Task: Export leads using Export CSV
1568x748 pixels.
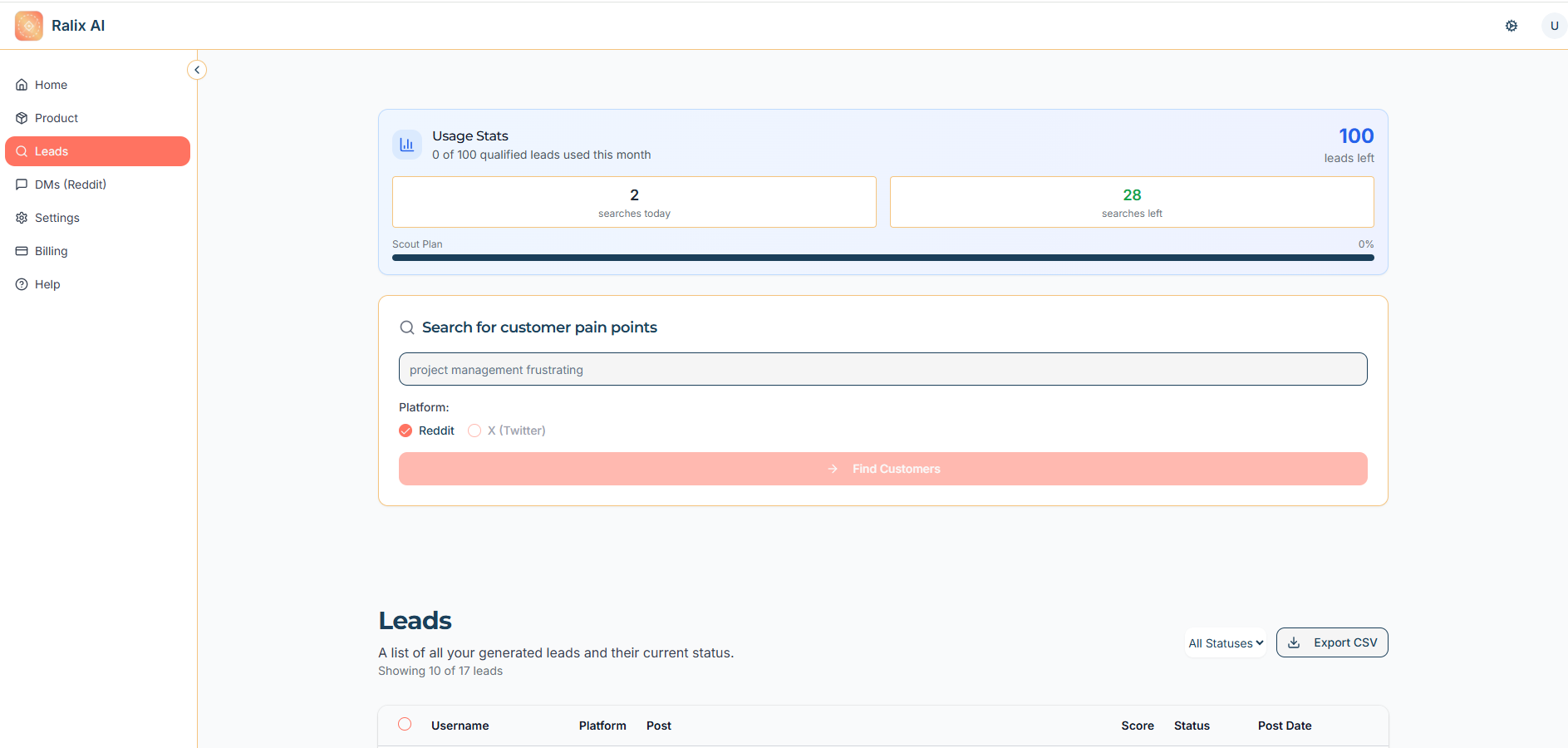Action: [x=1332, y=642]
